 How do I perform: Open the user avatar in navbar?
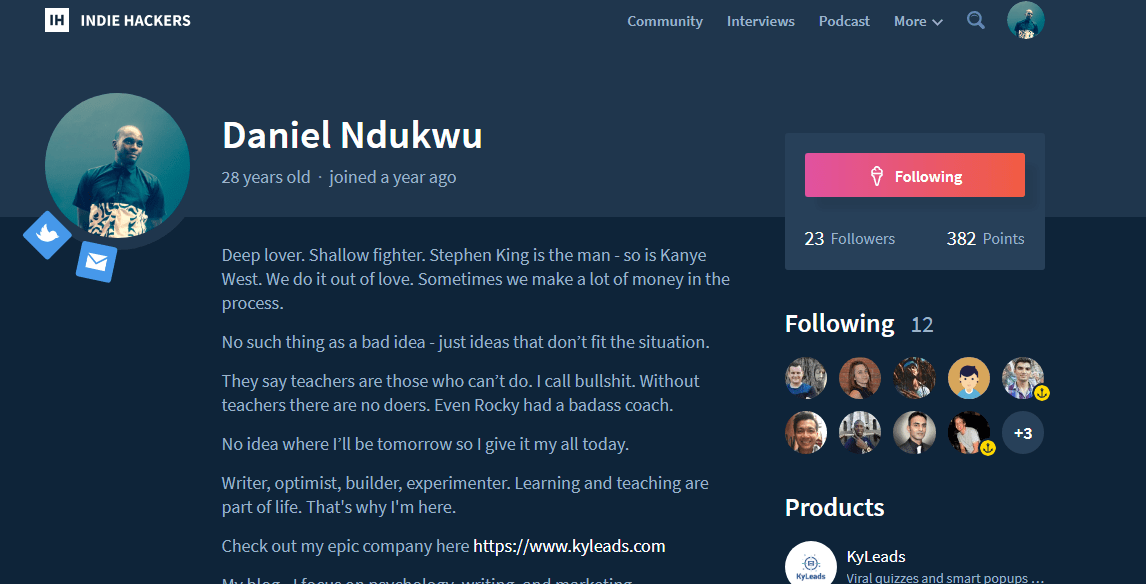pos(1025,20)
